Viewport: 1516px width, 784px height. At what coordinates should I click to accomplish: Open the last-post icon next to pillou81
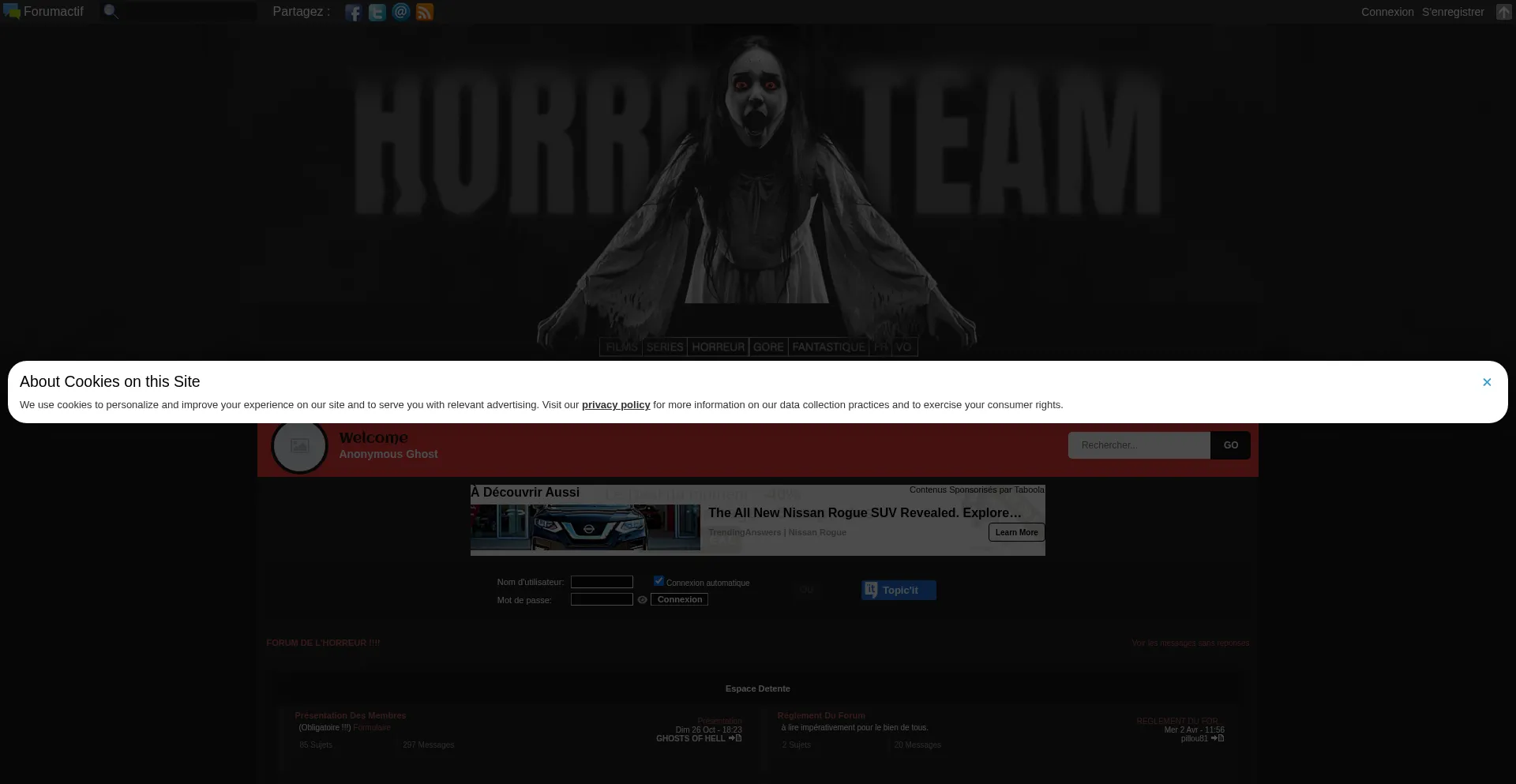pos(1218,738)
